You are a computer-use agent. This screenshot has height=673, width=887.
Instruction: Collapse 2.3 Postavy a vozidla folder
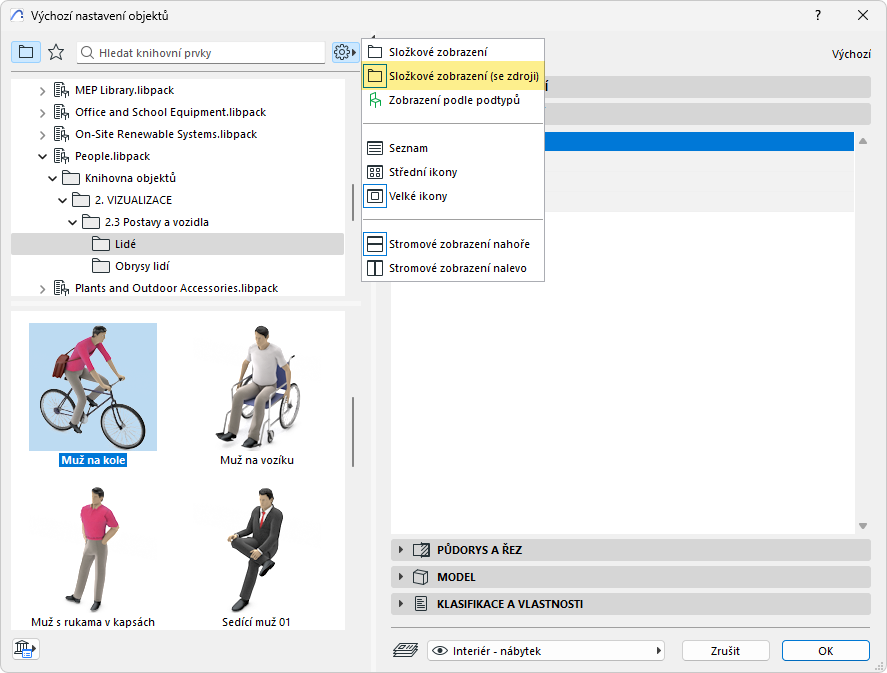click(x=72, y=222)
